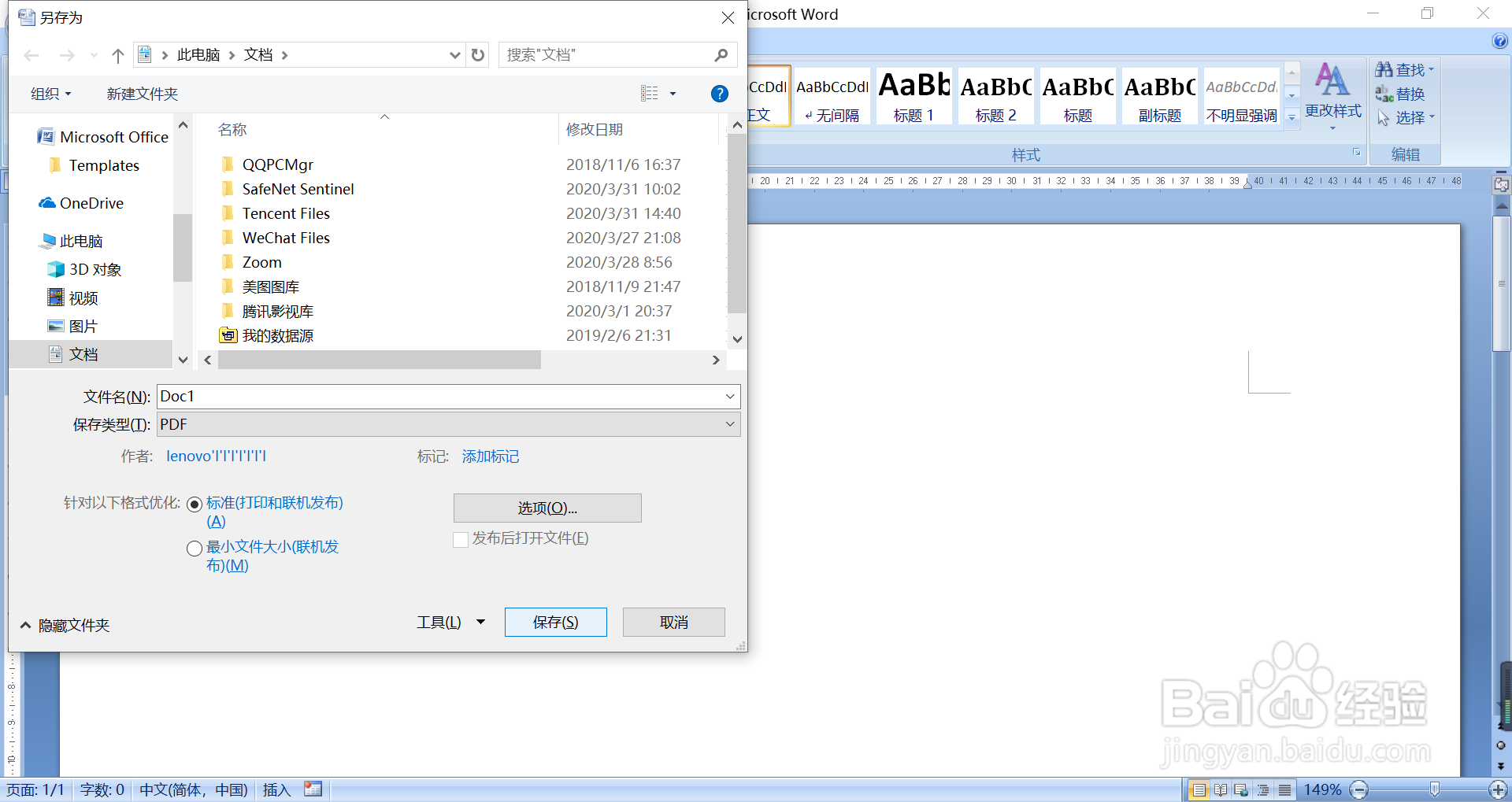Click the back navigation arrow in Save As dialog

click(31, 55)
